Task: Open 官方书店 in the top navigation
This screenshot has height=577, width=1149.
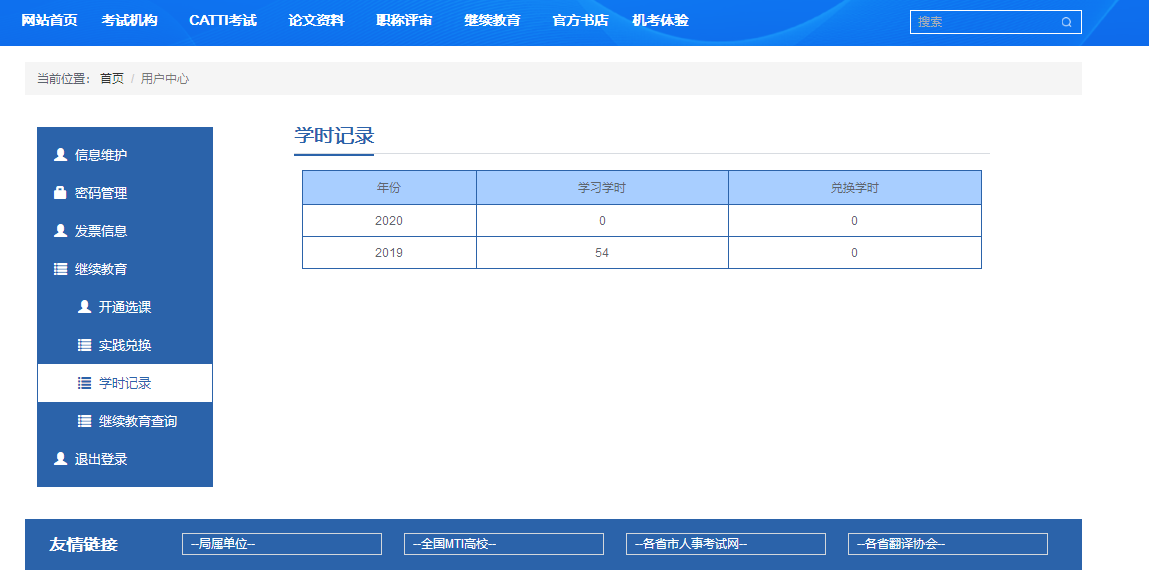Action: pyautogui.click(x=580, y=21)
